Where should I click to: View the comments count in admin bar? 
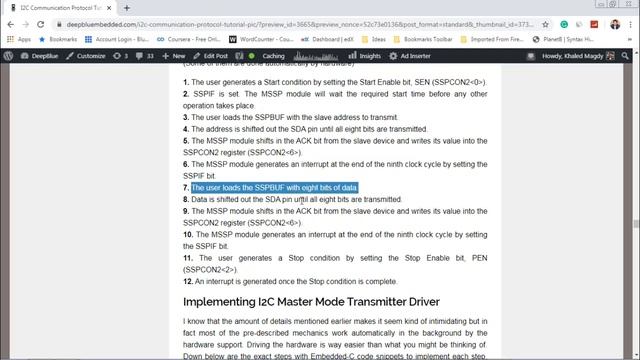(x=144, y=56)
